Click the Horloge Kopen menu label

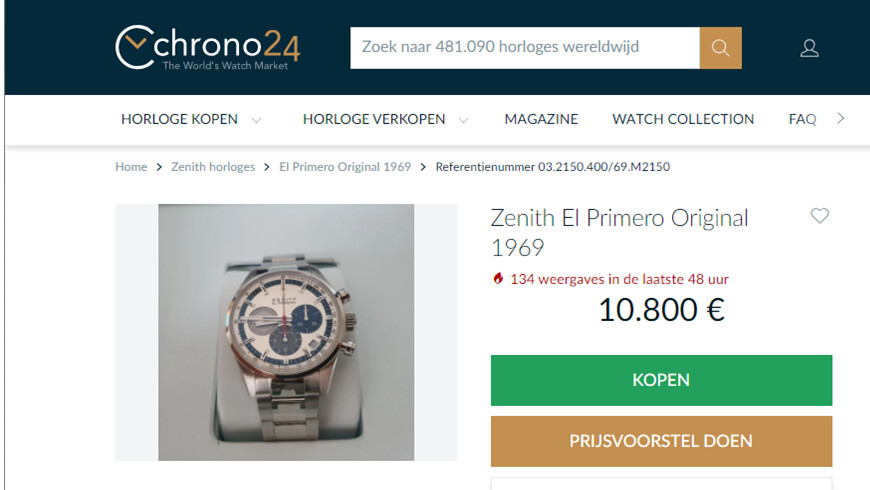(179, 119)
